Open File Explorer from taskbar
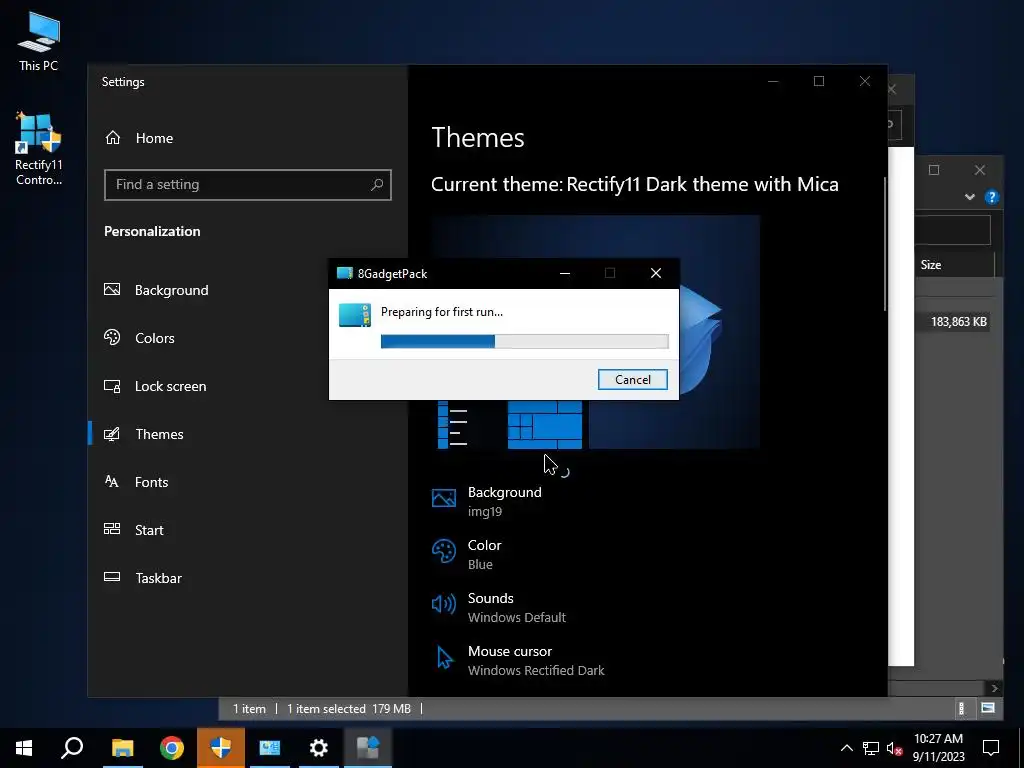1024x768 pixels. click(x=122, y=748)
